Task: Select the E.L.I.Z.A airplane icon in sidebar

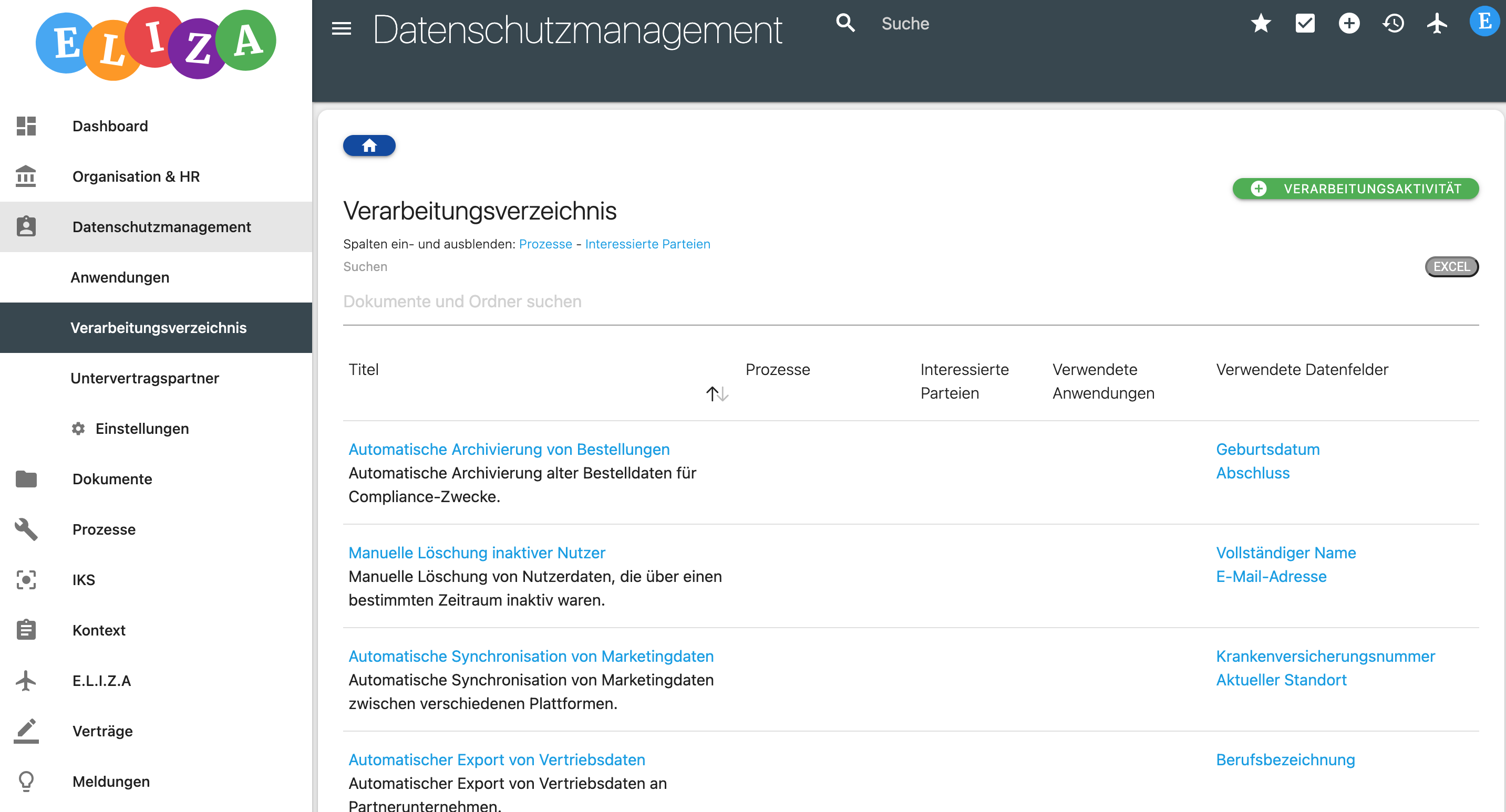Action: coord(26,680)
